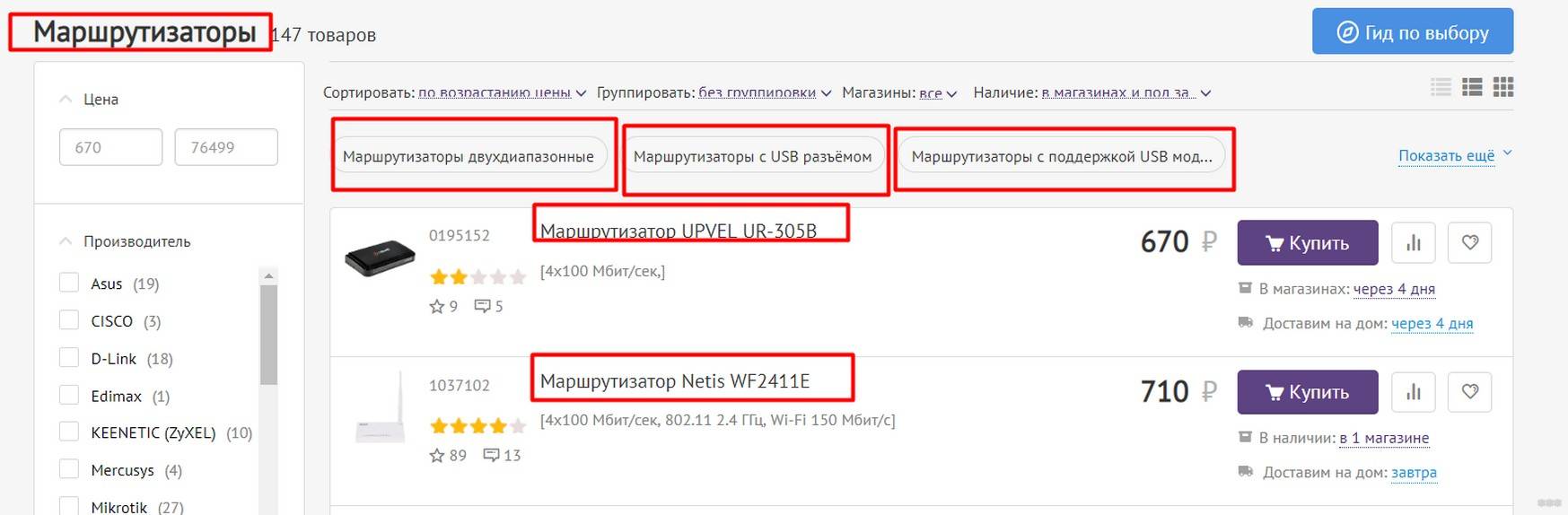Open the grouping dropdown
This screenshot has width=1568, height=515.
(x=764, y=92)
